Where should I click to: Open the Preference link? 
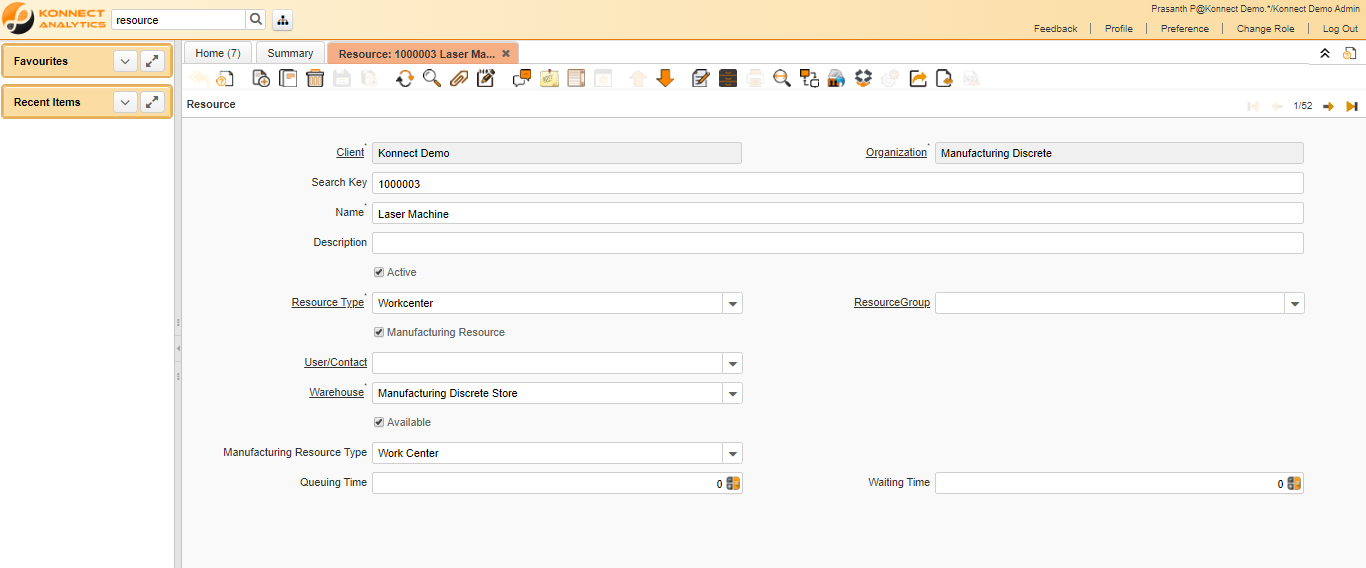click(x=1184, y=29)
